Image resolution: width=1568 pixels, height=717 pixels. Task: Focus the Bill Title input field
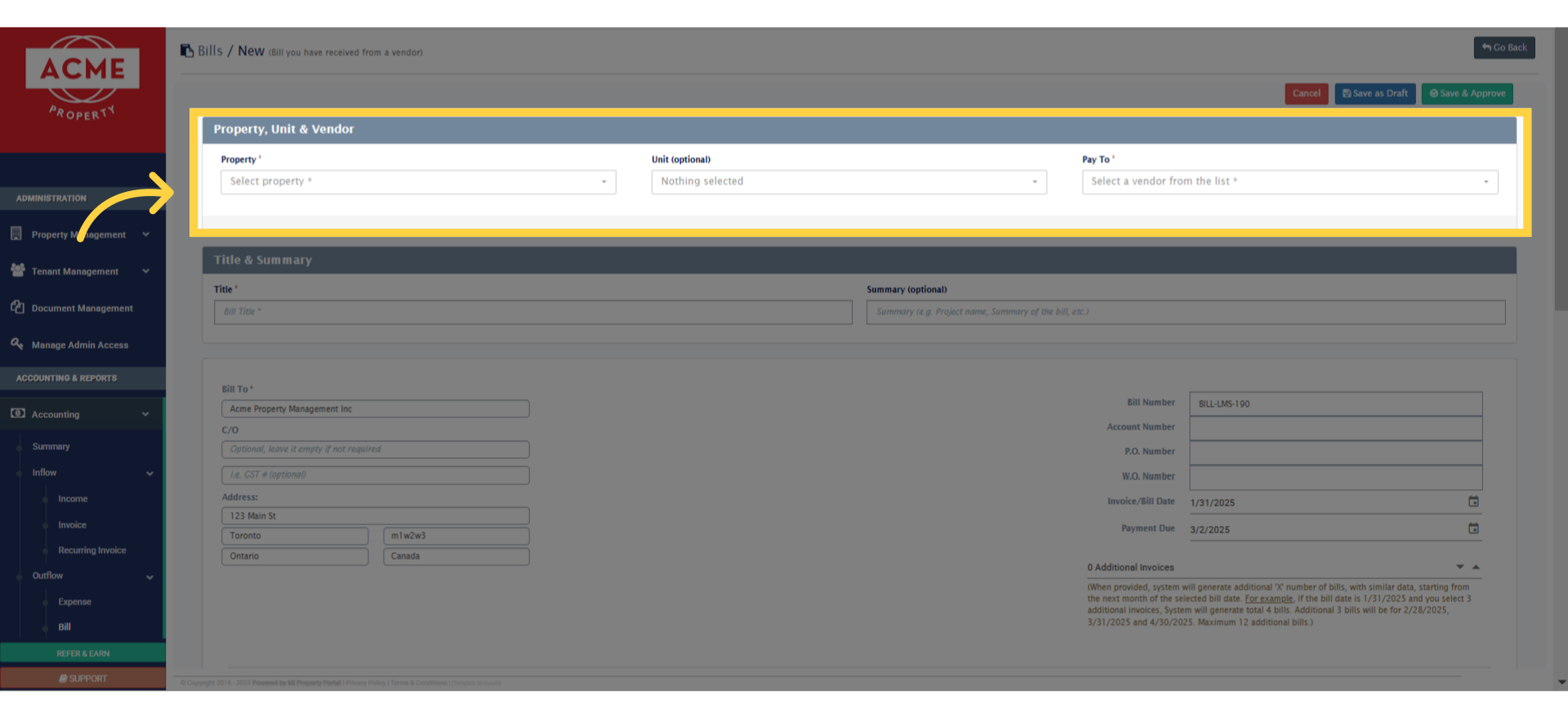pos(533,312)
